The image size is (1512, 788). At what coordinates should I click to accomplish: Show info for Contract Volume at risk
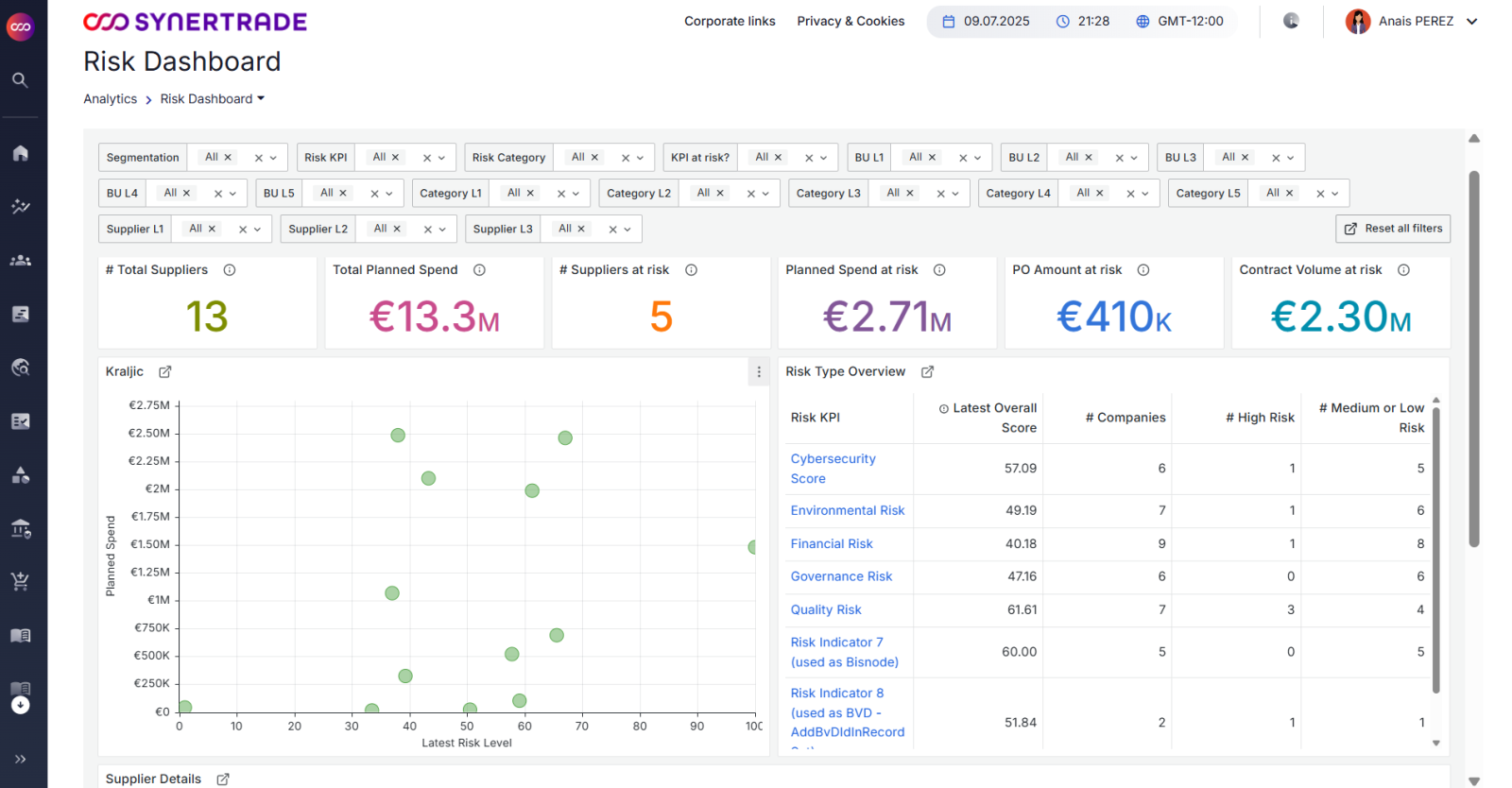pyautogui.click(x=1403, y=270)
